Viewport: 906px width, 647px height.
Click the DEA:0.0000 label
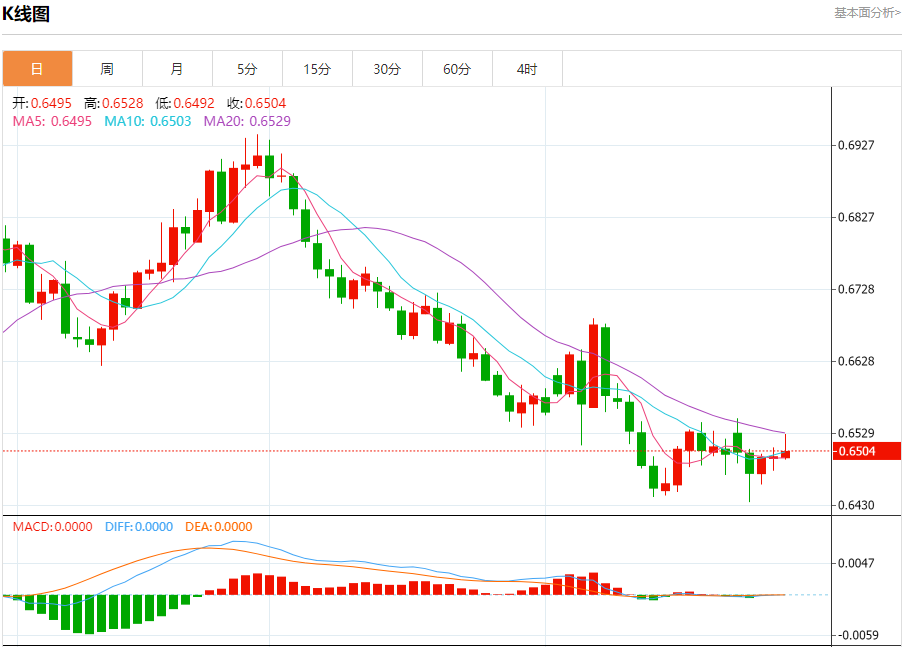tap(219, 526)
